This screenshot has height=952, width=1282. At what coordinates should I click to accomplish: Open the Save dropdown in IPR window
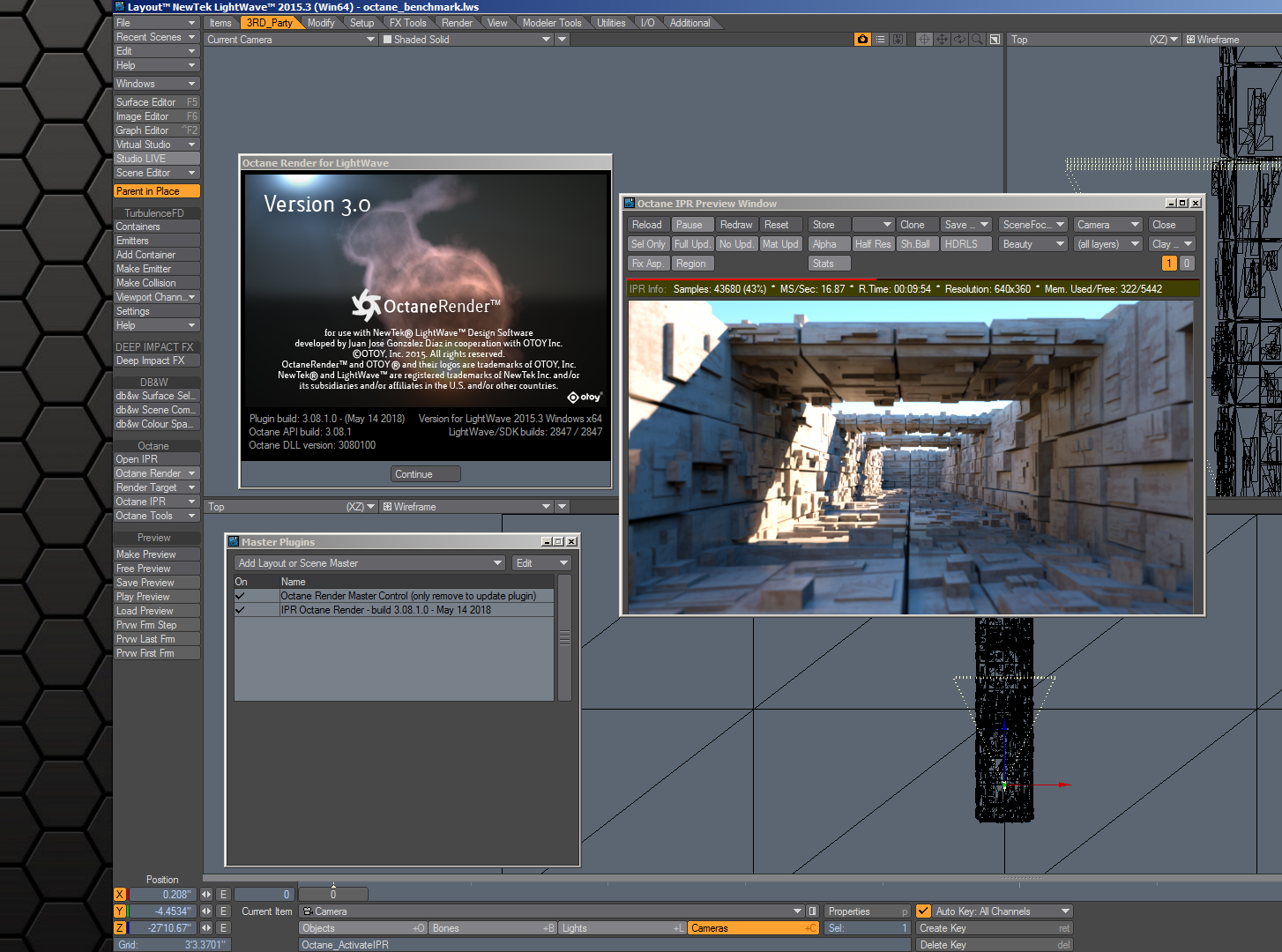(x=966, y=225)
